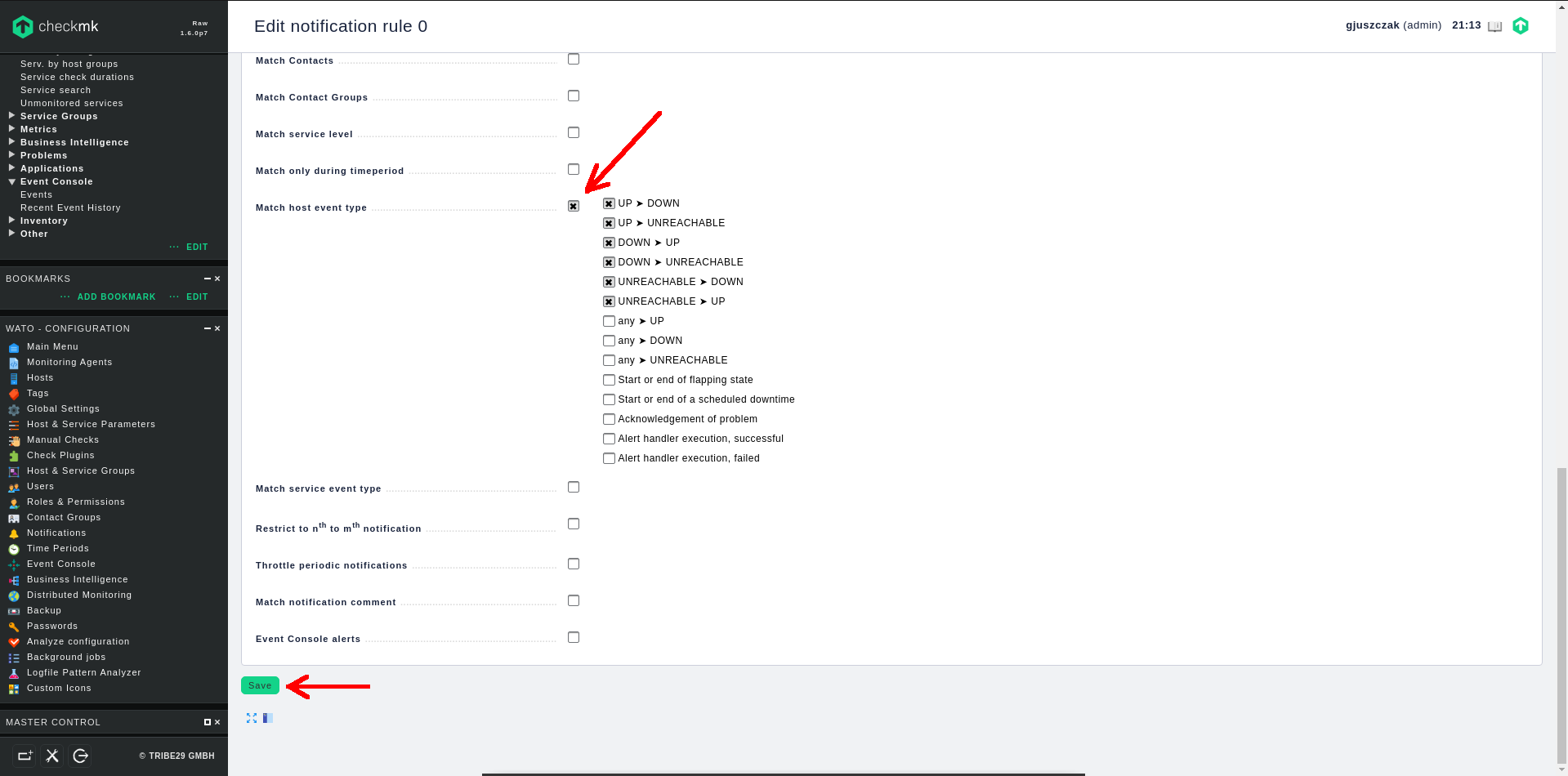Click the add snapin icon in the sidebar footer
The height and width of the screenshot is (776, 1568).
click(25, 756)
